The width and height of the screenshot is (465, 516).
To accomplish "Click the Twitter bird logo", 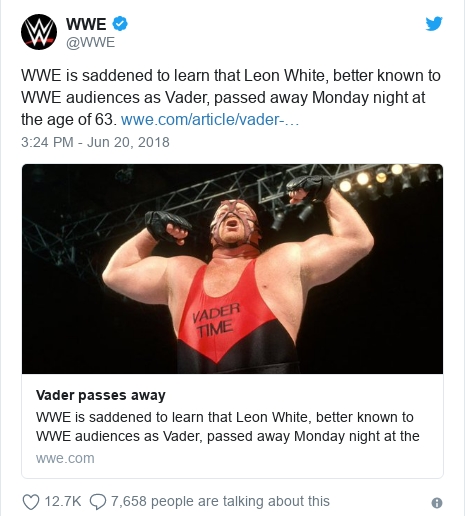I will (434, 23).
